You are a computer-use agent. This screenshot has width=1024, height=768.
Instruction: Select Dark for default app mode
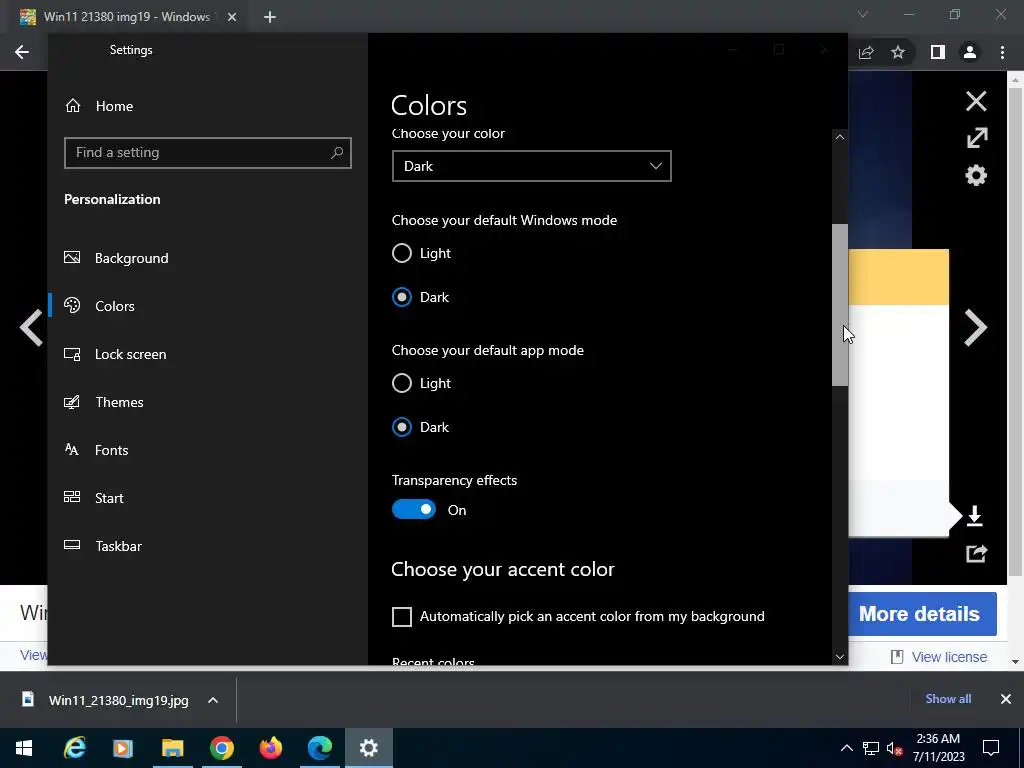tap(421, 427)
